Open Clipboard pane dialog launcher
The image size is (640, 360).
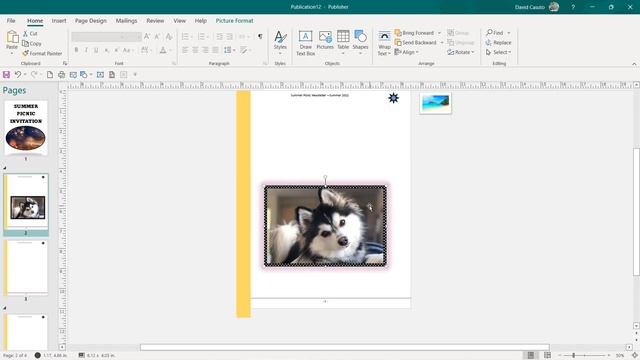[64, 64]
